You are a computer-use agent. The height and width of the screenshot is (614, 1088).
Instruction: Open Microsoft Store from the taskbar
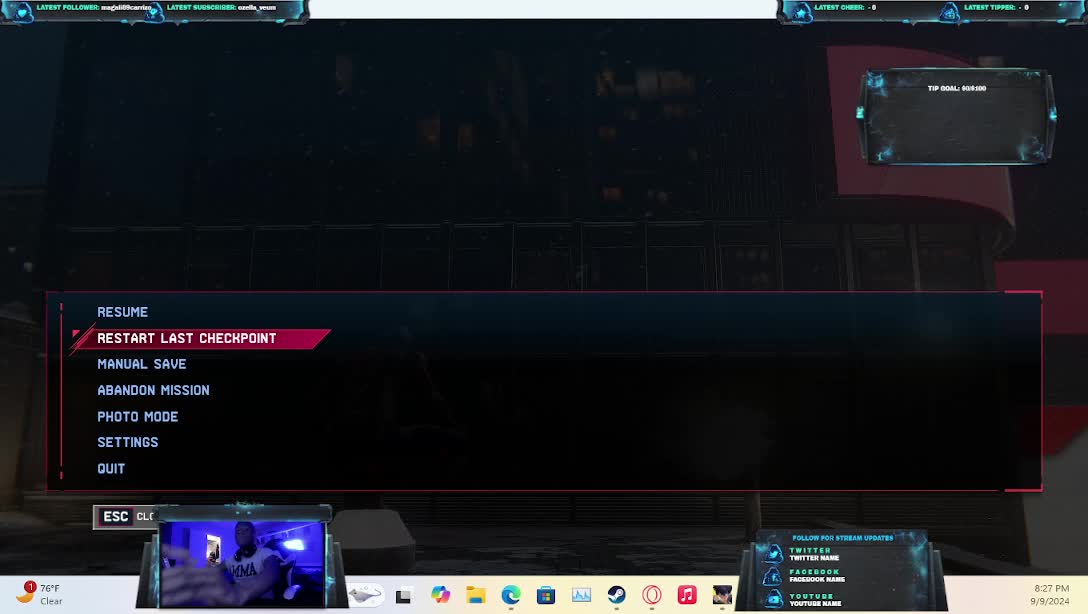click(546, 595)
